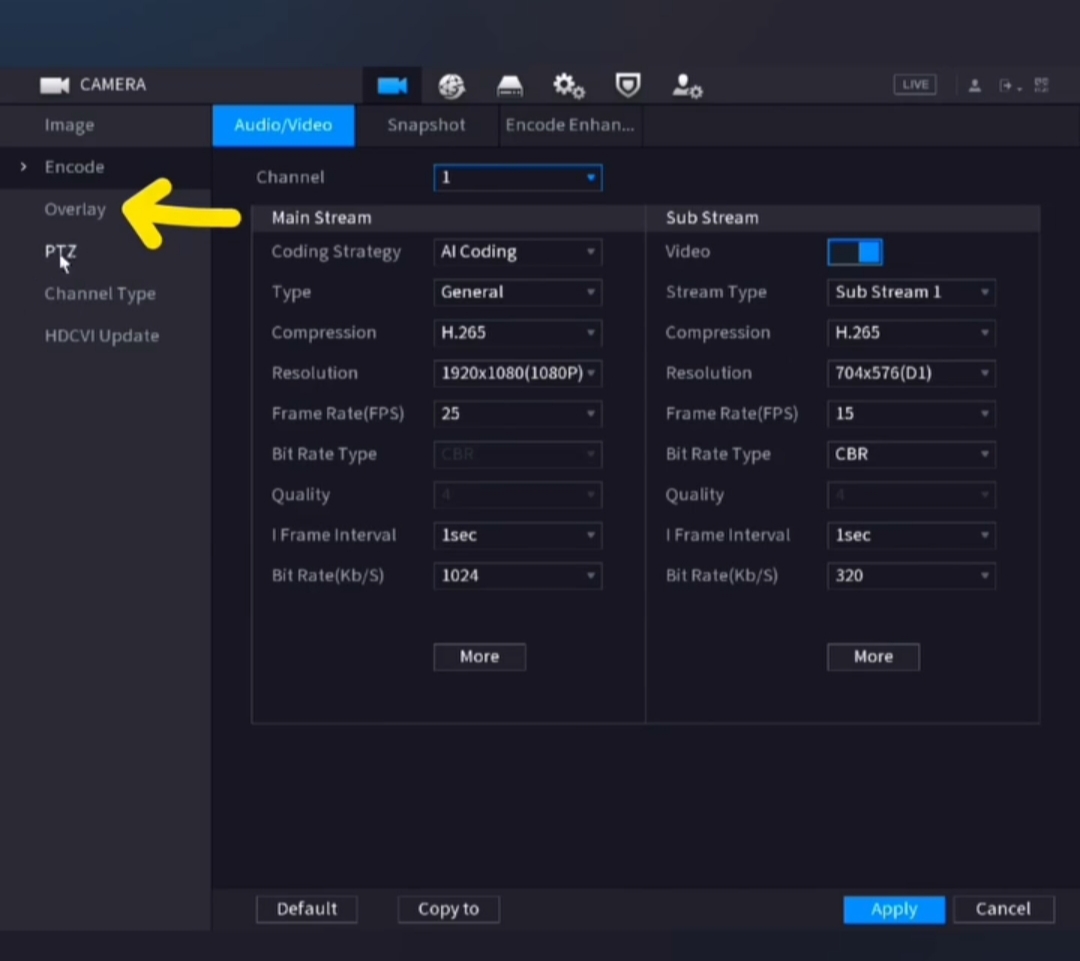Open the Main Stream Frame Rate dropdown
This screenshot has height=961, width=1080.
tap(518, 414)
